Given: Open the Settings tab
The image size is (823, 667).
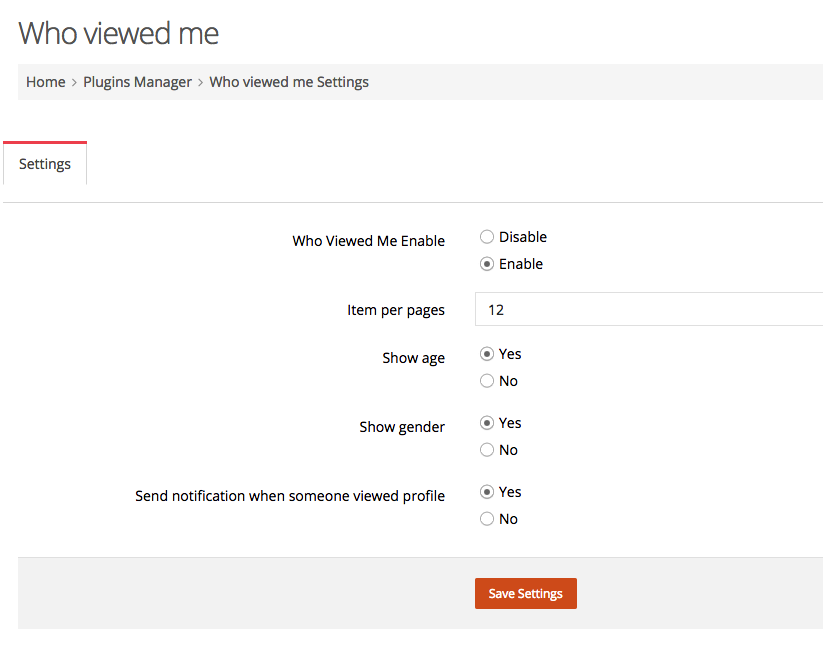Looking at the screenshot, I should coord(45,164).
